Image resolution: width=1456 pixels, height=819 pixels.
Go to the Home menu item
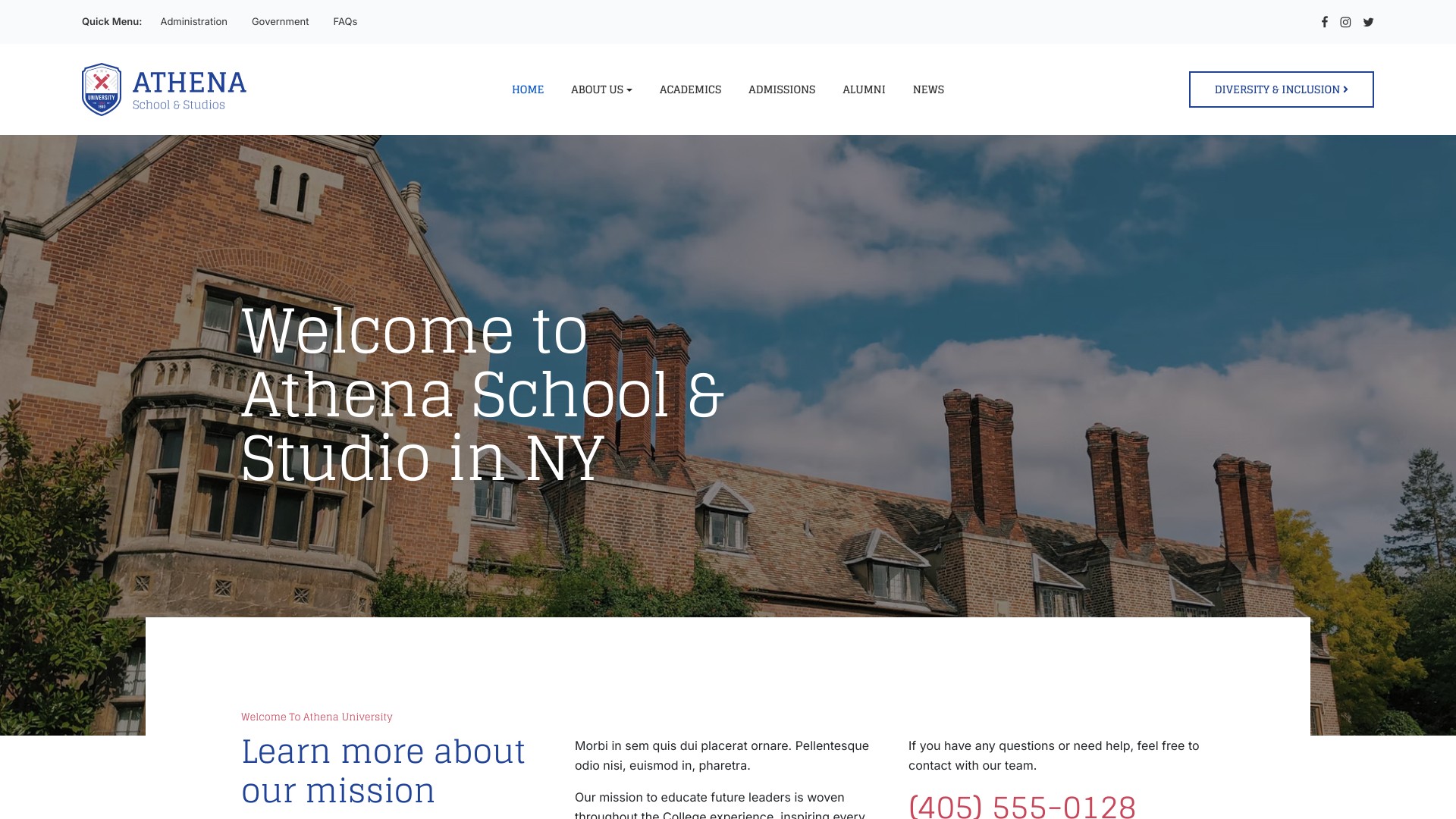coord(528,89)
